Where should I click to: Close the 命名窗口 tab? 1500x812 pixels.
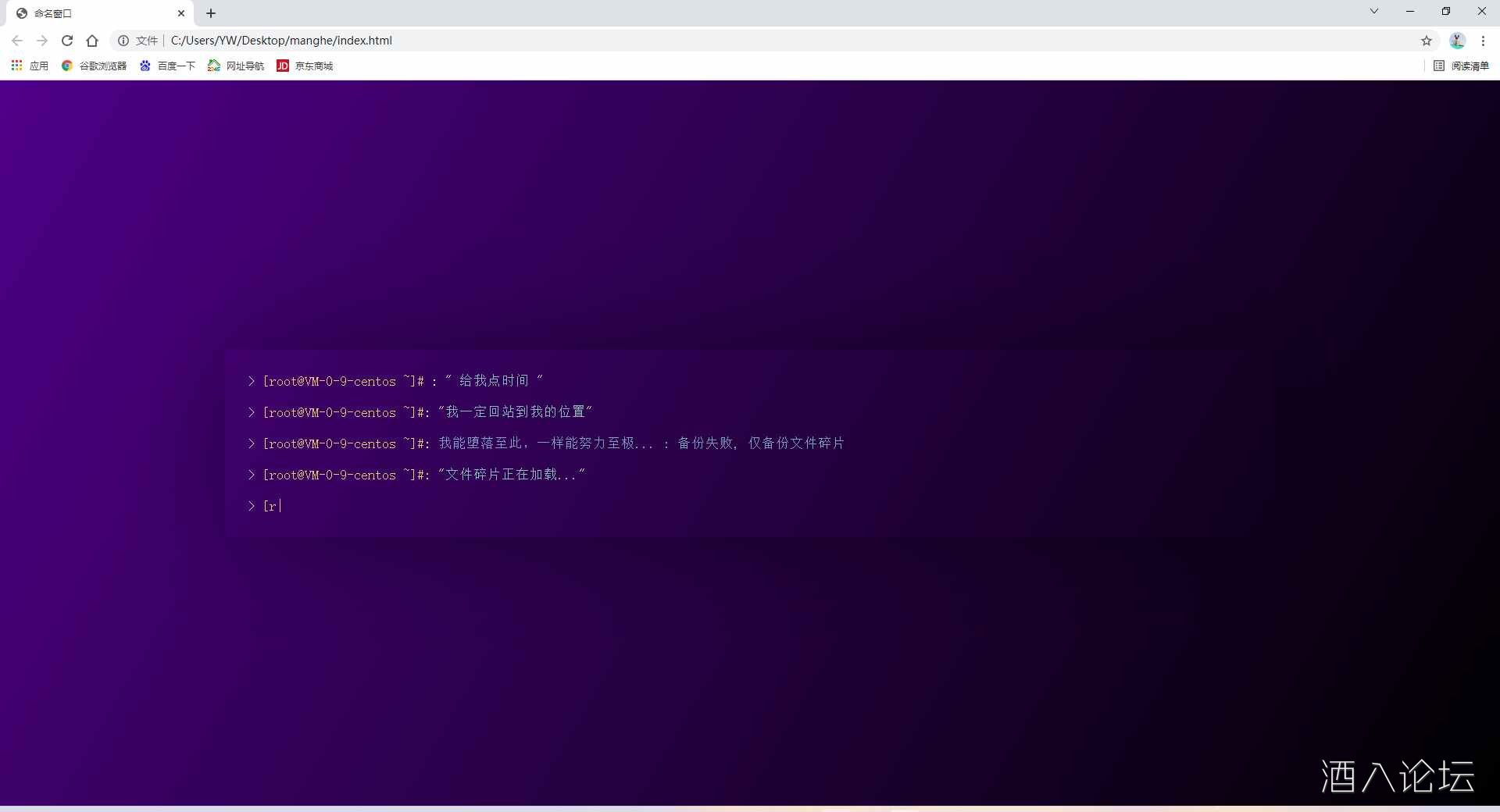point(181,13)
